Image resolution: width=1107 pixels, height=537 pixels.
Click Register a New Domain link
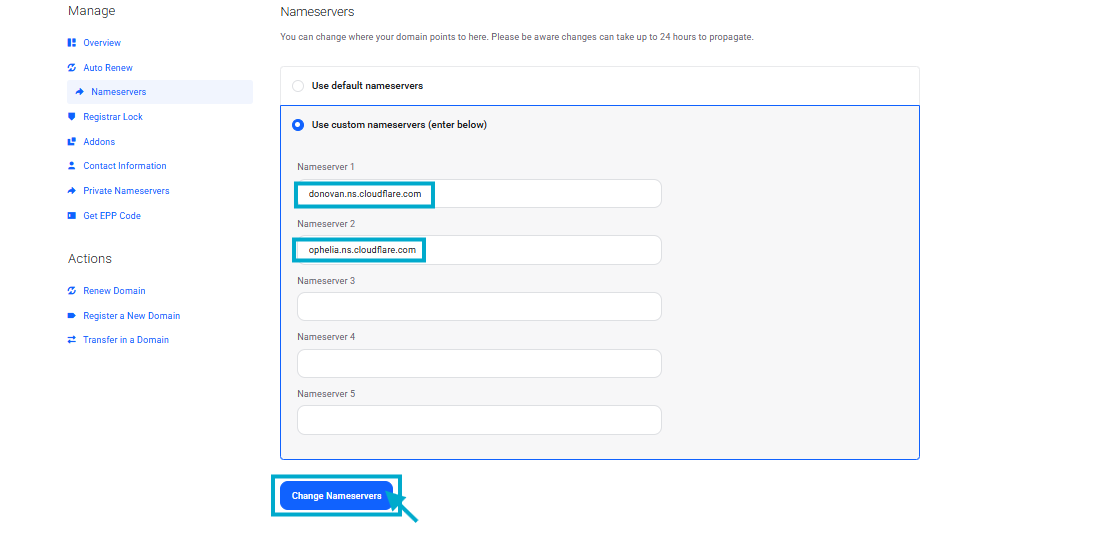[131, 316]
